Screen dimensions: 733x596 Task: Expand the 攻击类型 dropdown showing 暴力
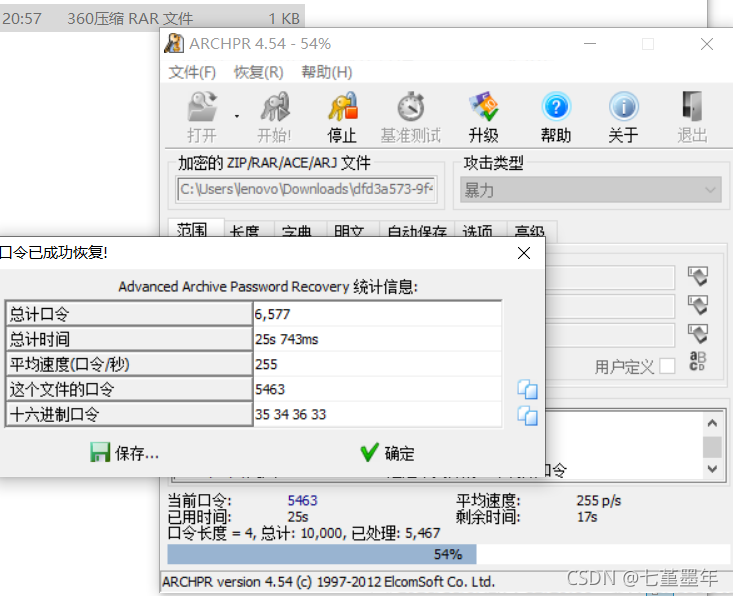591,190
